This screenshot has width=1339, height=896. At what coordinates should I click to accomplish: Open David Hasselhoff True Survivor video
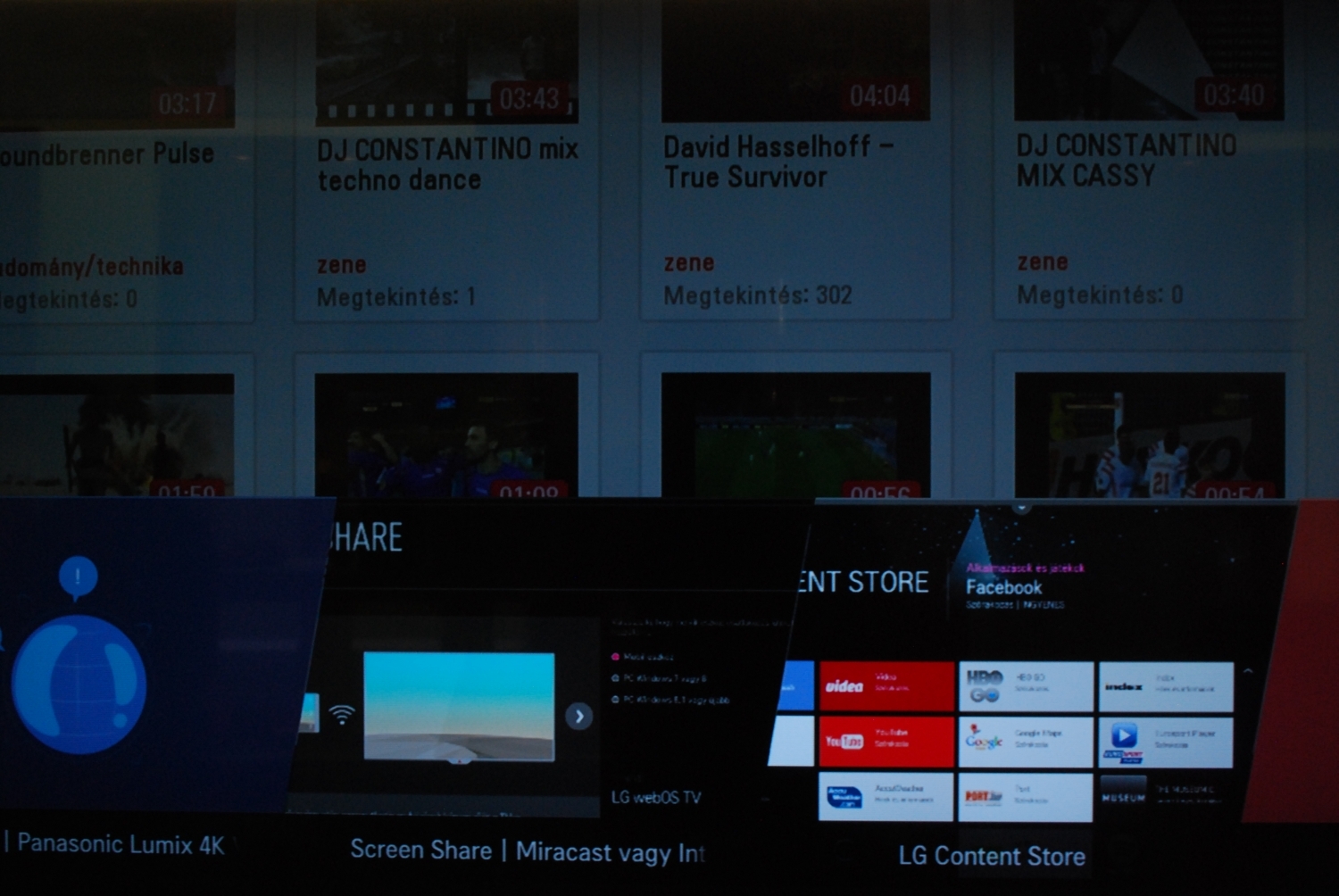coord(778,162)
